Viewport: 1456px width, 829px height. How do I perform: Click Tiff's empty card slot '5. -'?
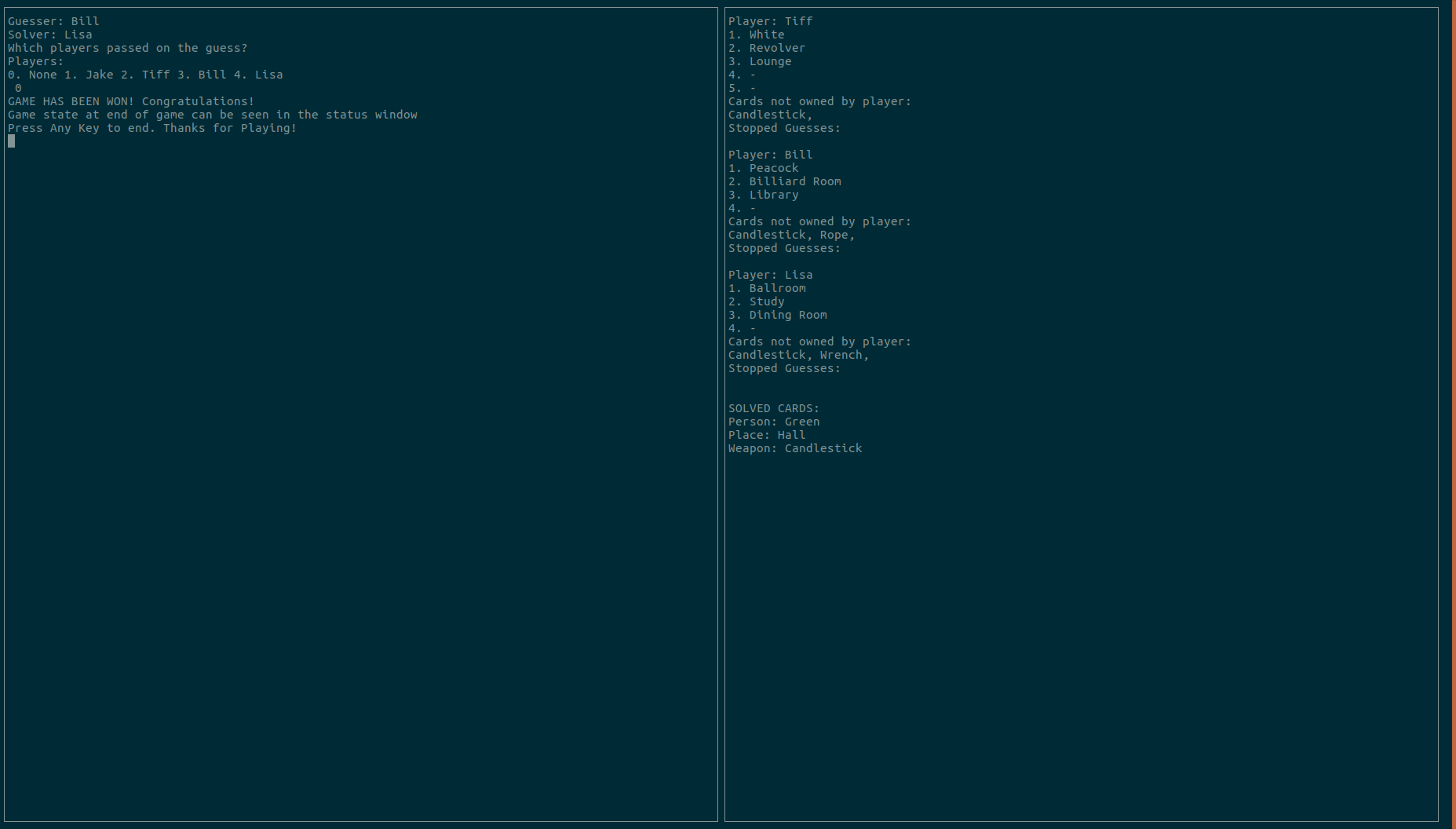743,88
